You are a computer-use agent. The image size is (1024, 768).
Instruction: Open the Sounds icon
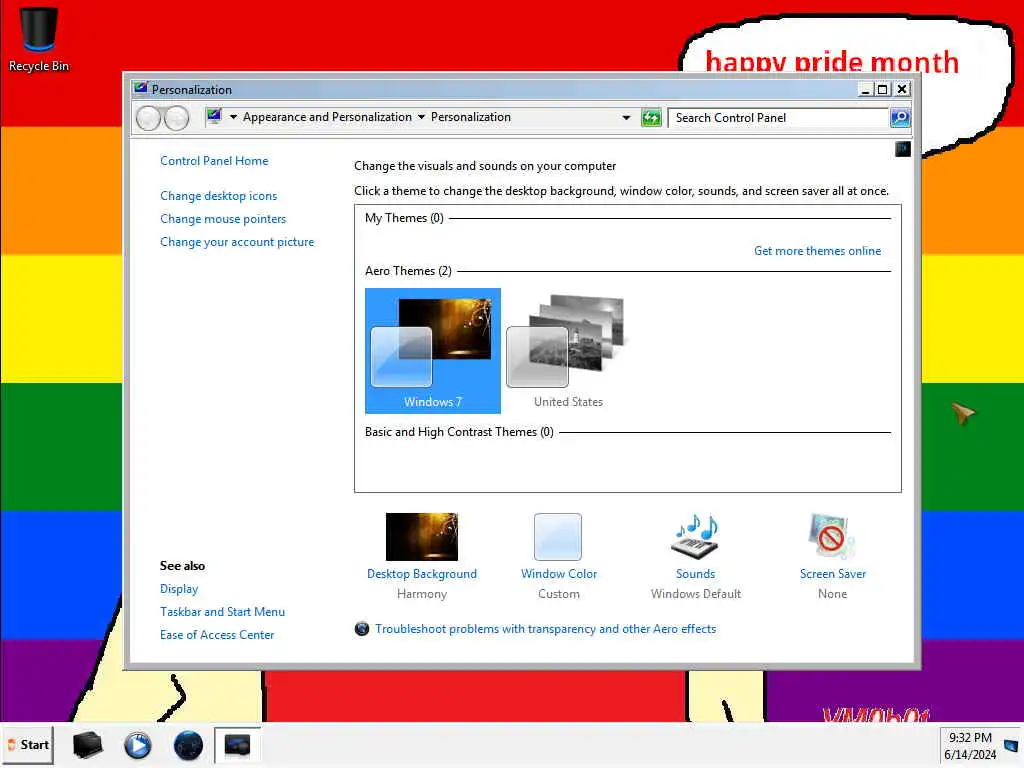pos(696,537)
